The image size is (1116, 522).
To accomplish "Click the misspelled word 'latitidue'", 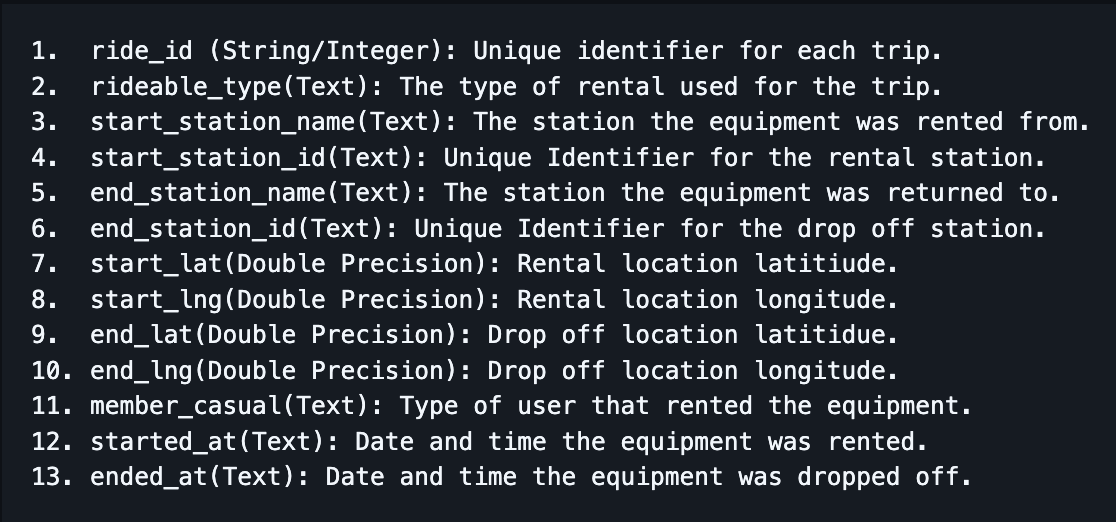I will click(819, 335).
